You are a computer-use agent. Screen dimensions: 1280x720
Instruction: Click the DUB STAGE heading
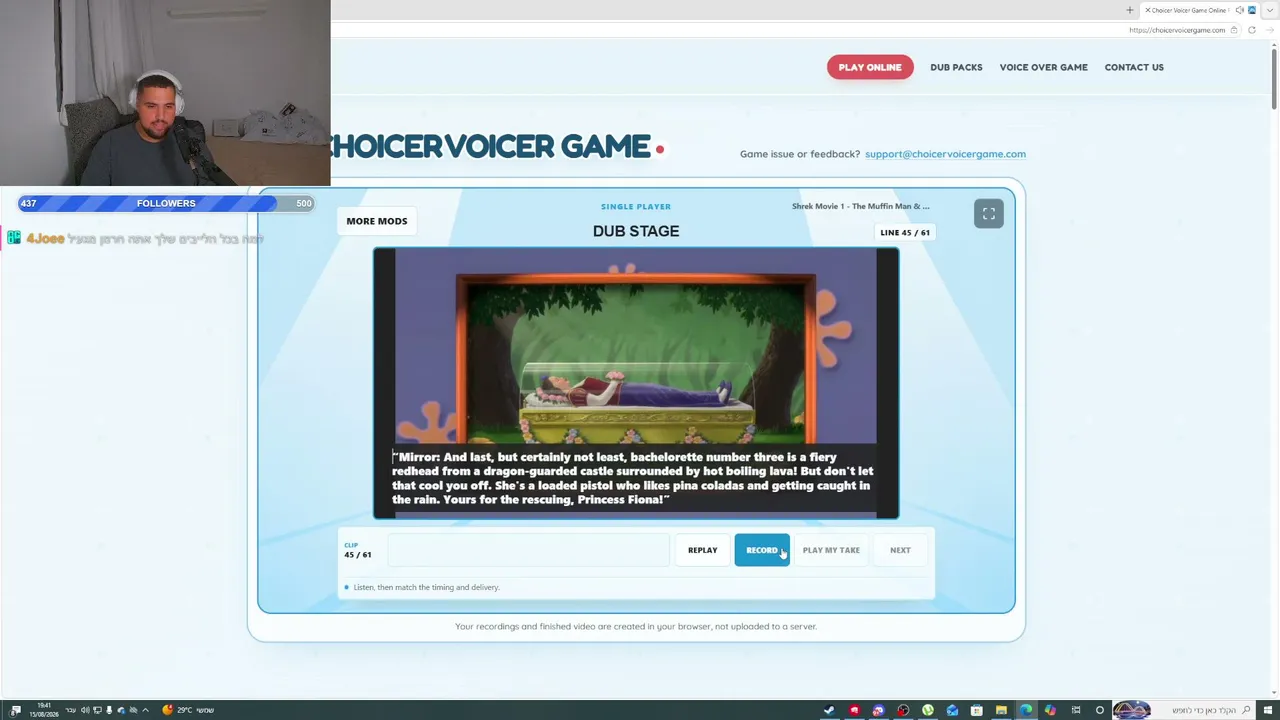[636, 231]
